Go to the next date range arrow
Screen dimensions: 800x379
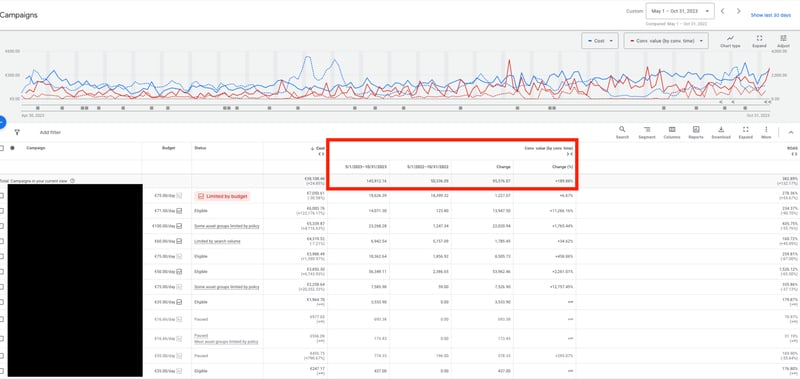pos(738,11)
